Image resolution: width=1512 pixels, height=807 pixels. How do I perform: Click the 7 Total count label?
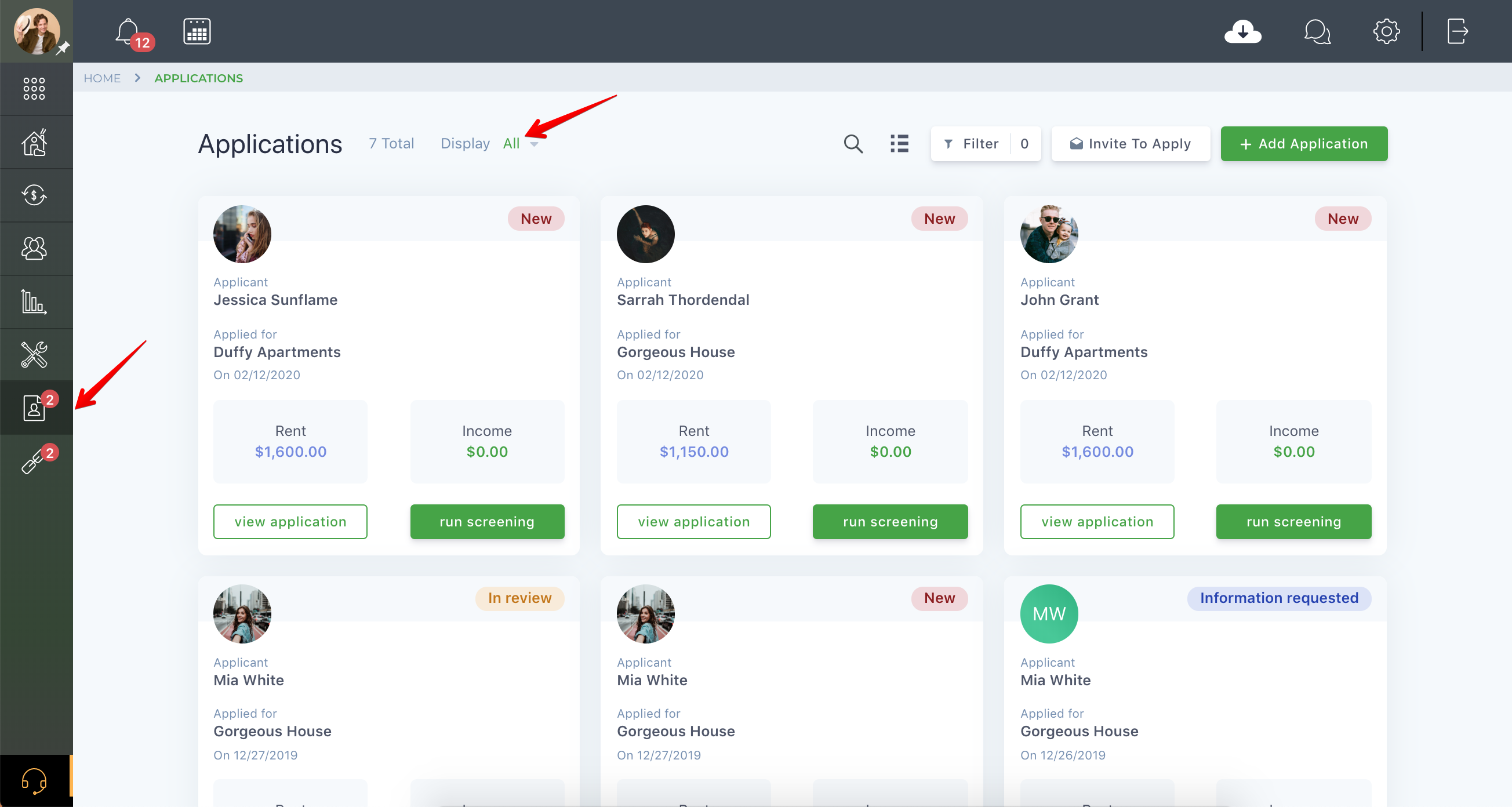(391, 144)
